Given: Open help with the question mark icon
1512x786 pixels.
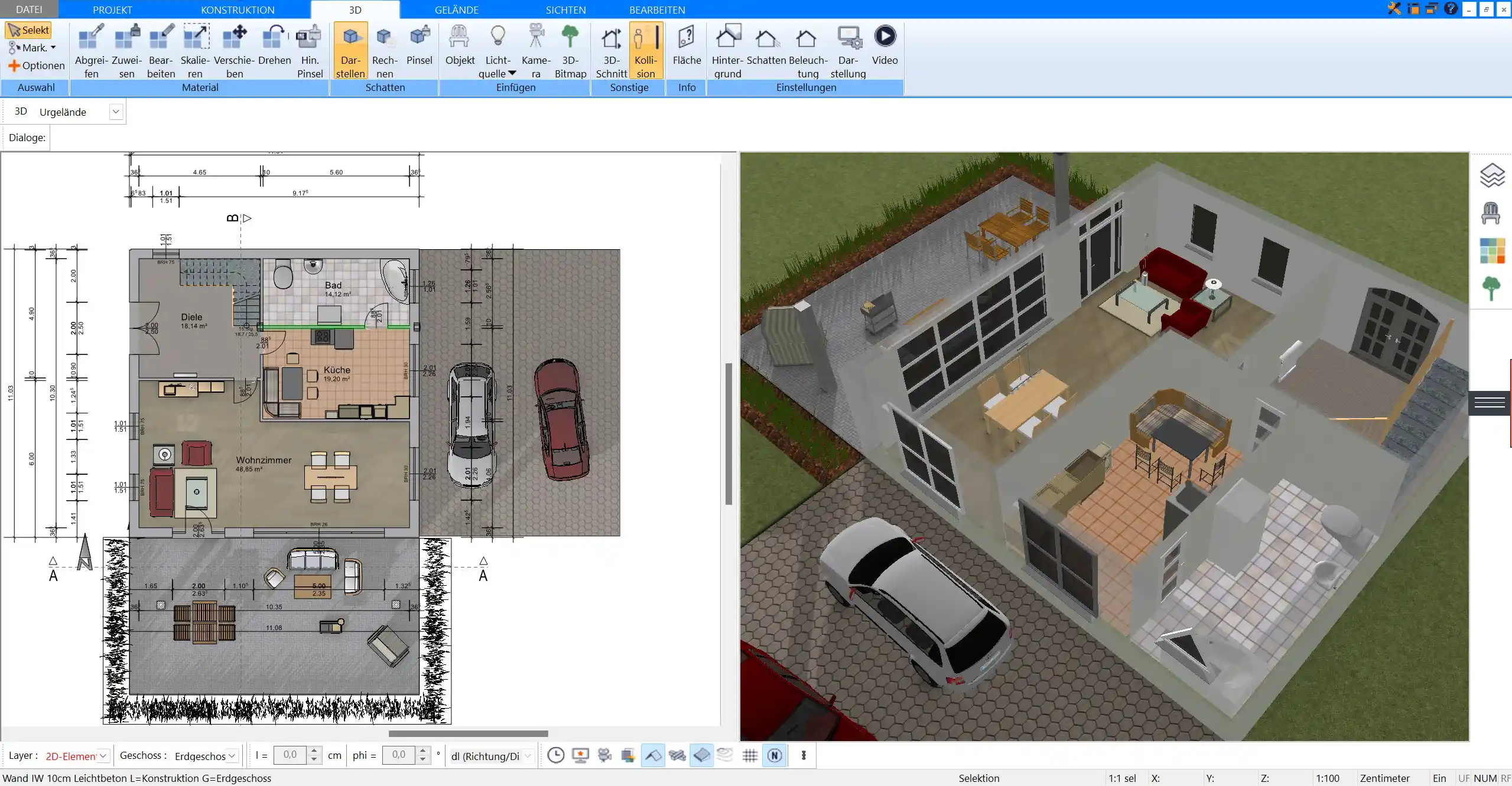Looking at the screenshot, I should click(x=1451, y=9).
